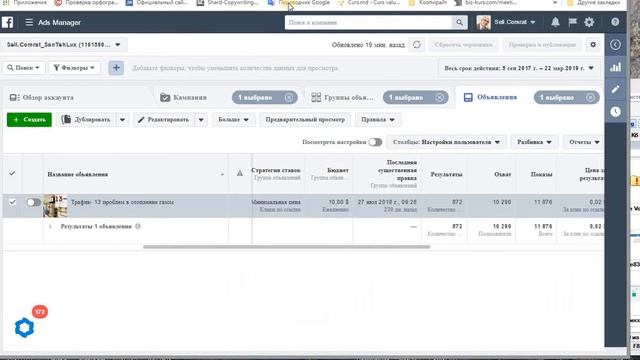Viewport: 640px width, 360px height.
Task: Toggle the view settings switch
Action: pyautogui.click(x=375, y=142)
